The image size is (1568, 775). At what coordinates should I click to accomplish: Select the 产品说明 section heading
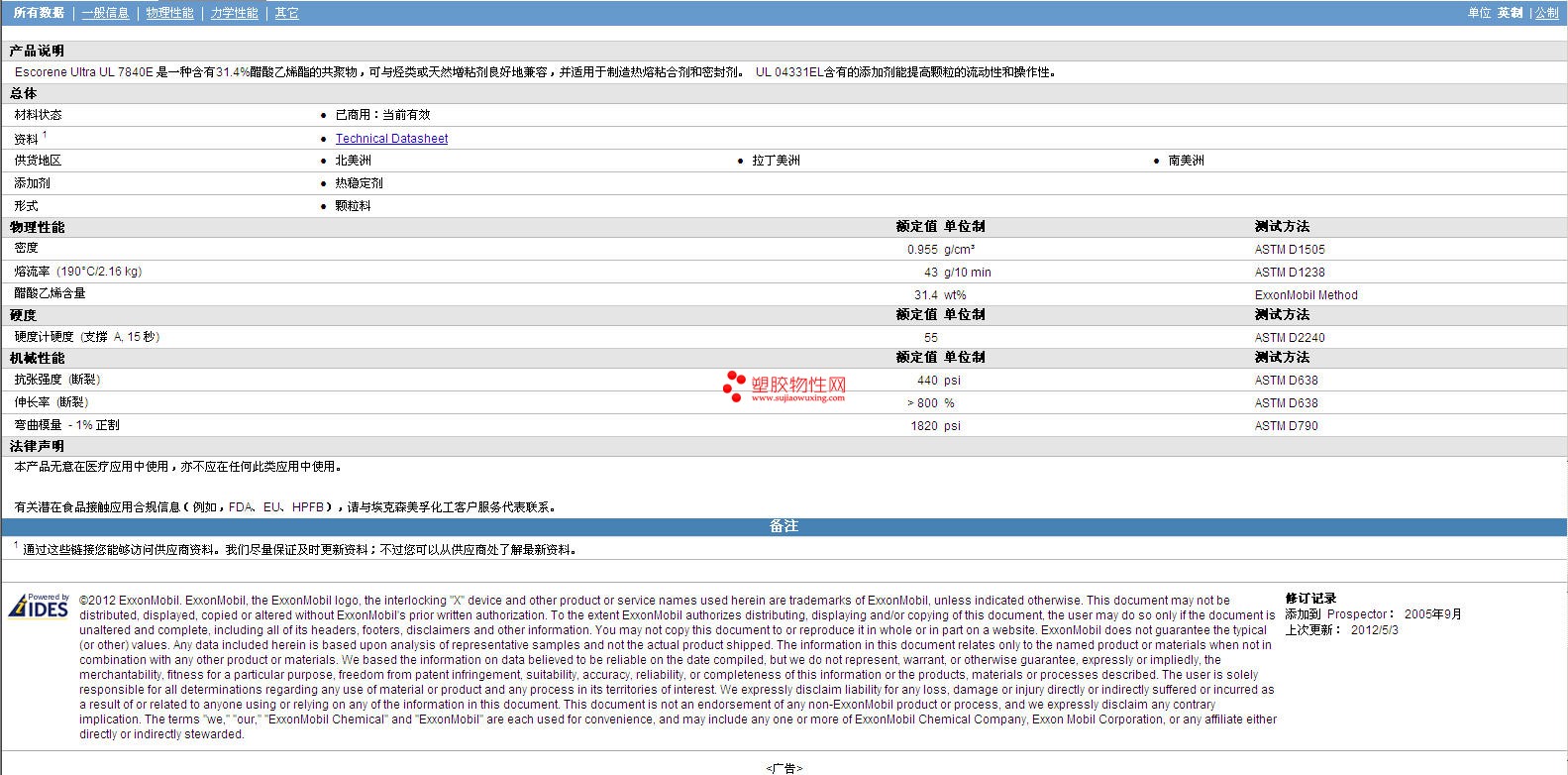click(x=37, y=51)
